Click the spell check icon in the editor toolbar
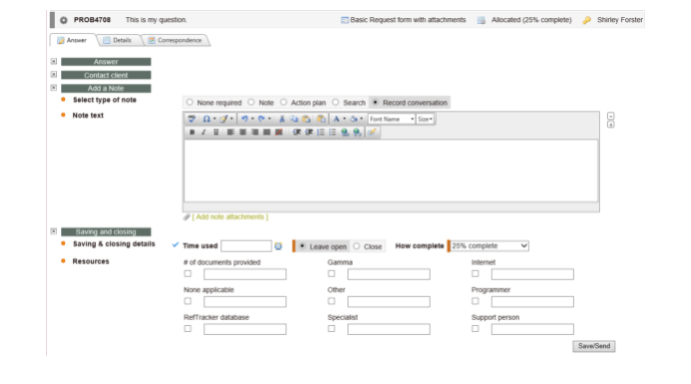The image size is (691, 384). [191, 119]
